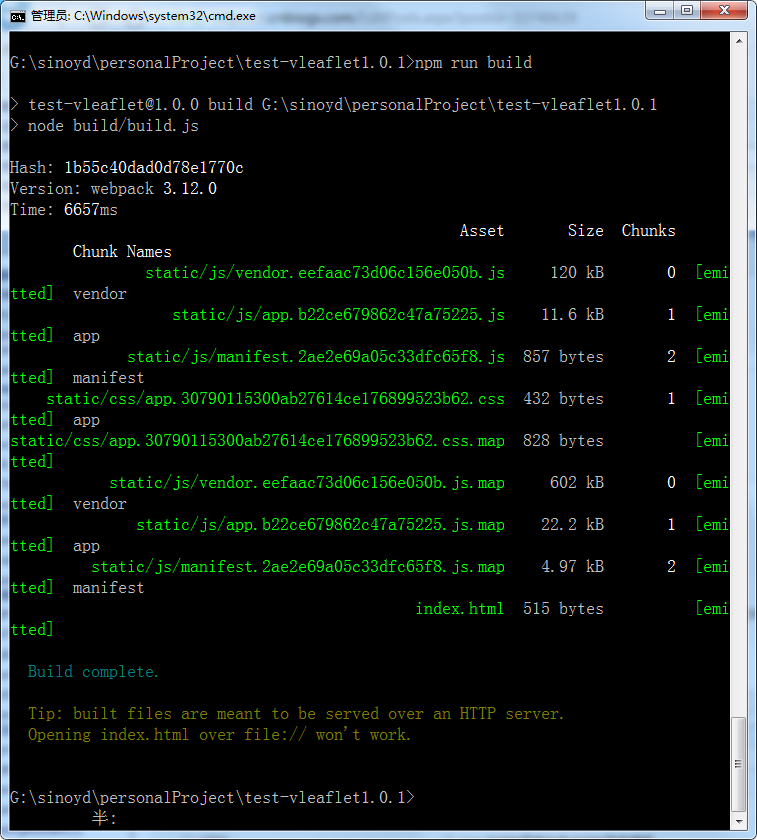757x840 pixels.
Task: Close the cmd.exe window
Action: 724,11
